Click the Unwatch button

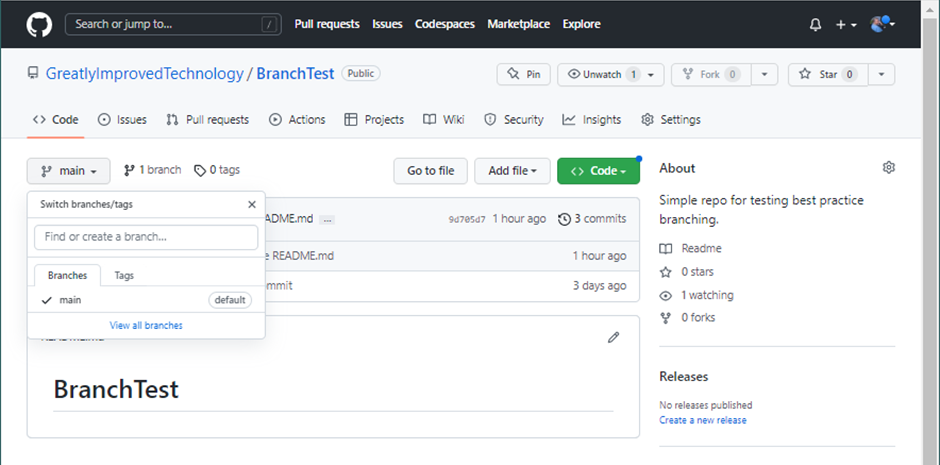pos(610,74)
